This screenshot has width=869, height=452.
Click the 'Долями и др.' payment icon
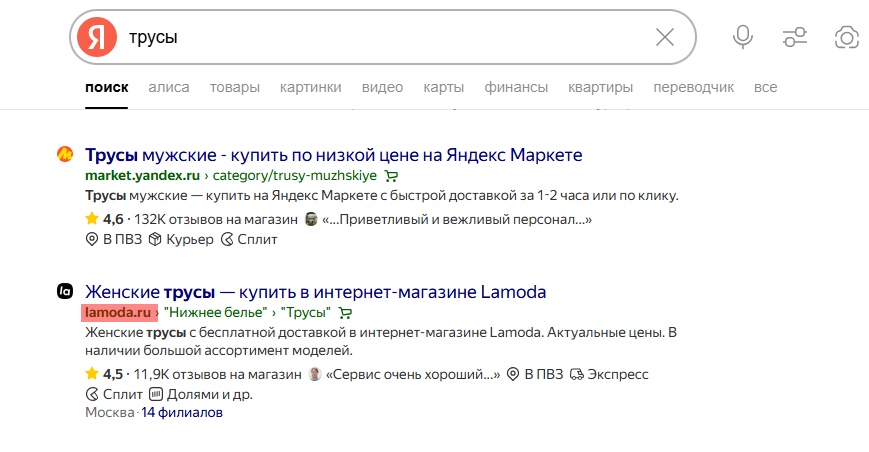tap(156, 394)
